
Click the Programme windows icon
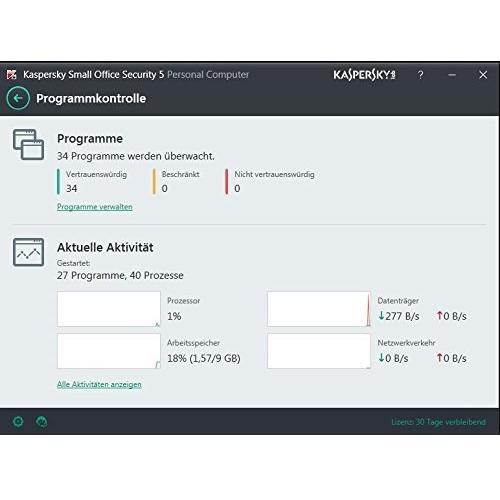tap(28, 145)
